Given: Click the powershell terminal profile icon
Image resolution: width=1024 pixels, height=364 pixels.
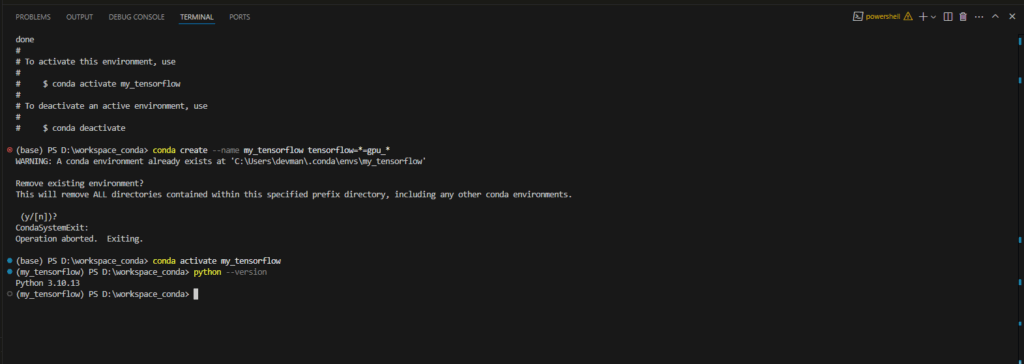Looking at the screenshot, I should pyautogui.click(x=857, y=17).
